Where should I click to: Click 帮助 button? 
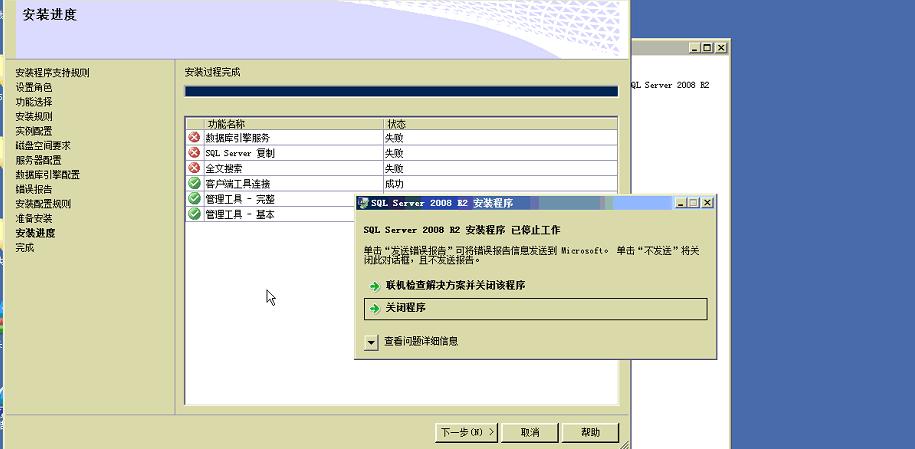tap(590, 433)
